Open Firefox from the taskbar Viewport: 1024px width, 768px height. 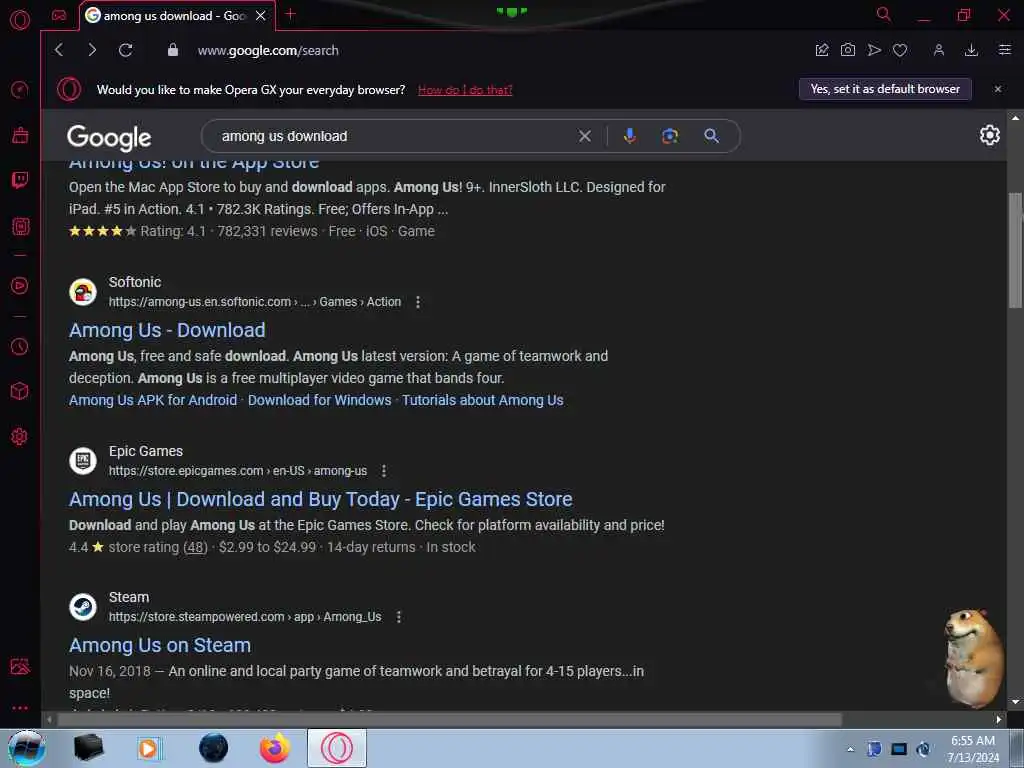pos(275,748)
